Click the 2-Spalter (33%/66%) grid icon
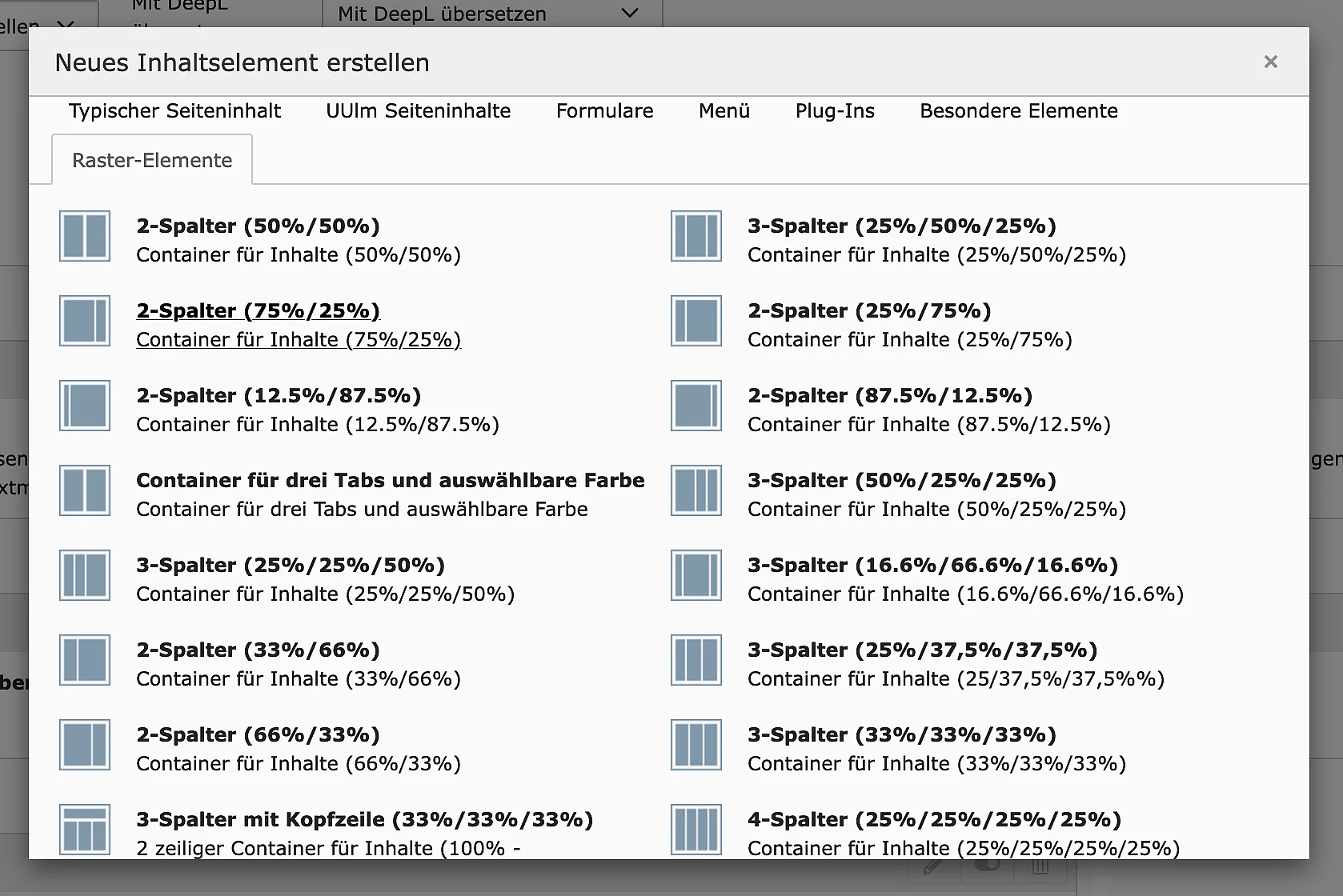The height and width of the screenshot is (896, 1343). [85, 660]
